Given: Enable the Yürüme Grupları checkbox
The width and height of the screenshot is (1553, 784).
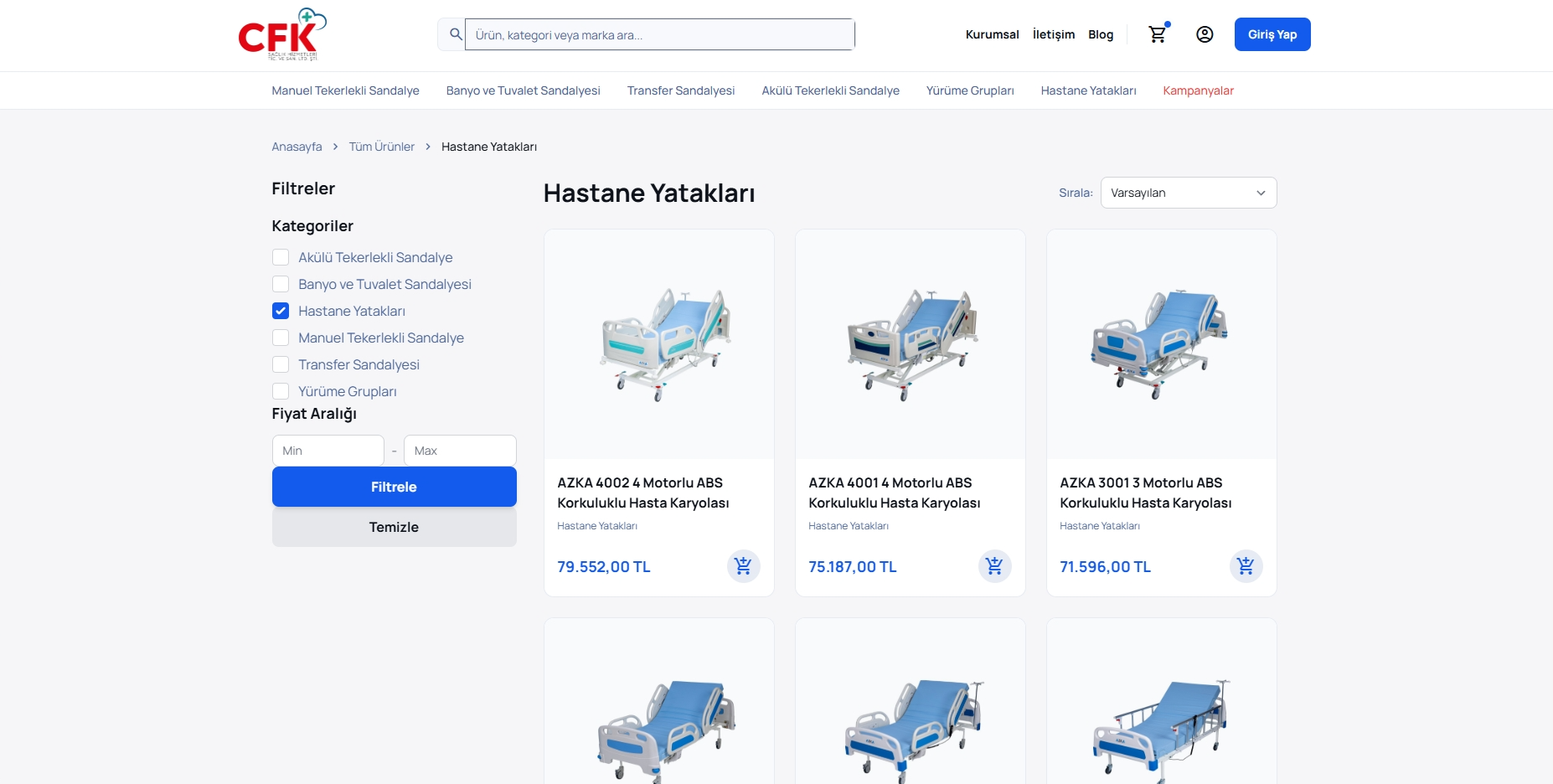Looking at the screenshot, I should (x=281, y=391).
